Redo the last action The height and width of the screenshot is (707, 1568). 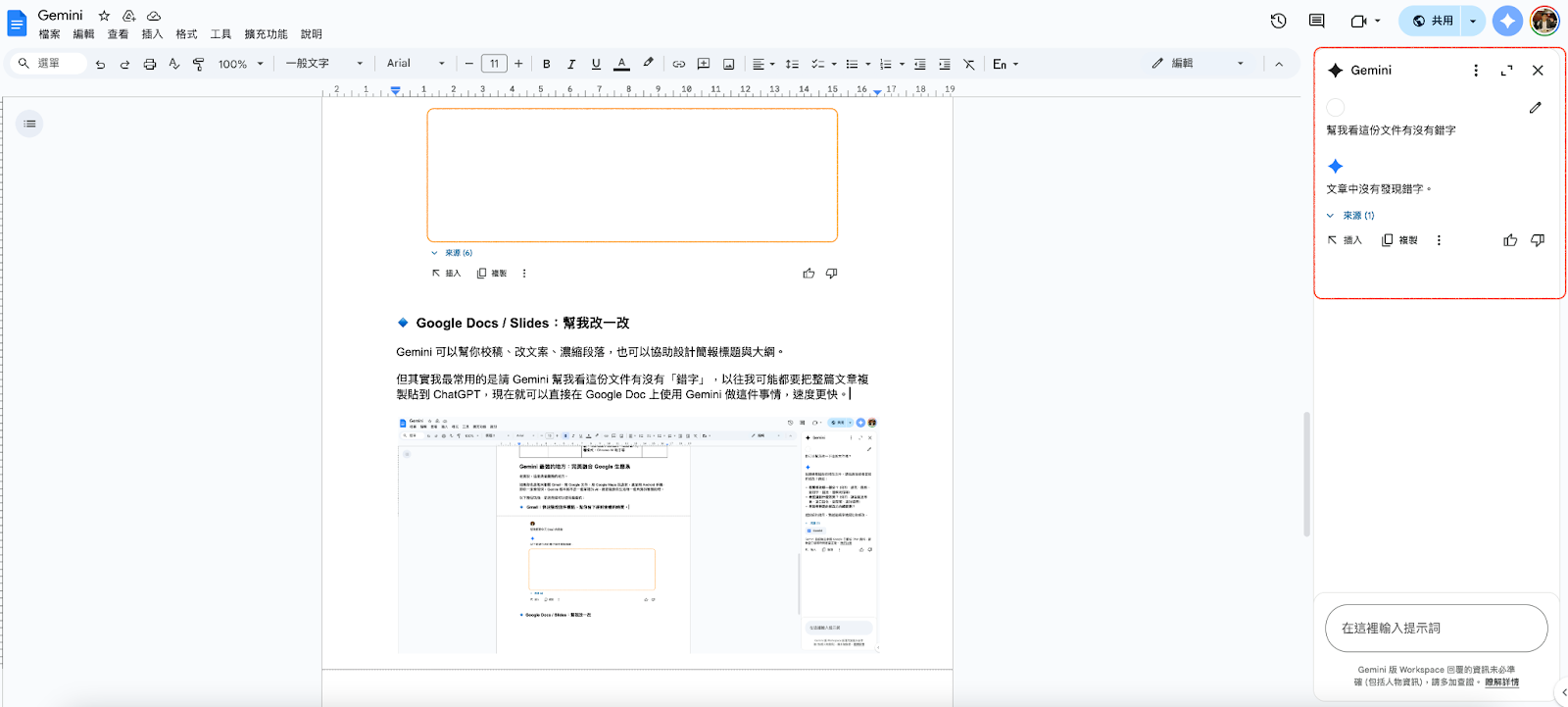click(124, 64)
